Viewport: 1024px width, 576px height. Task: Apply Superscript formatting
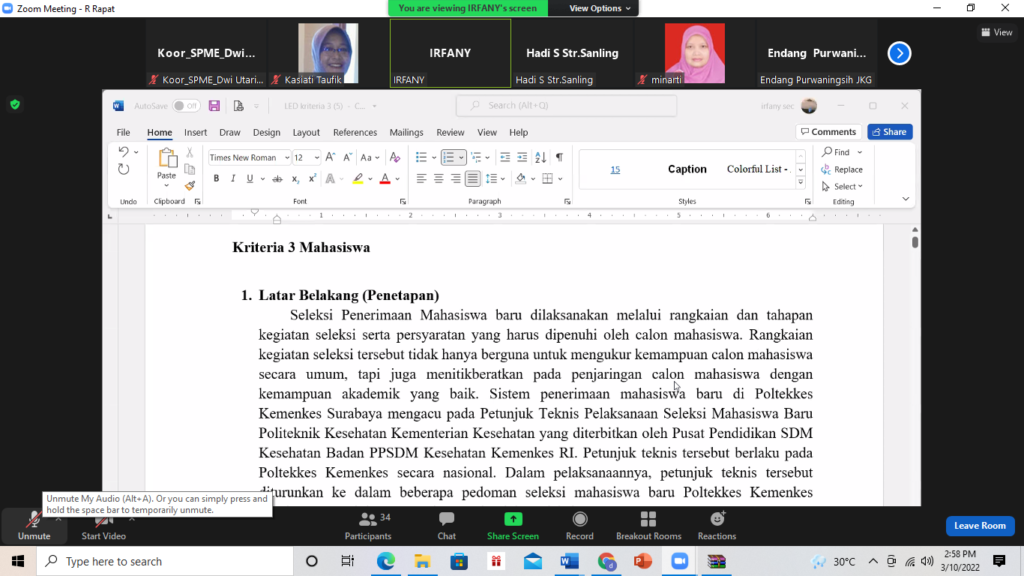[312, 178]
